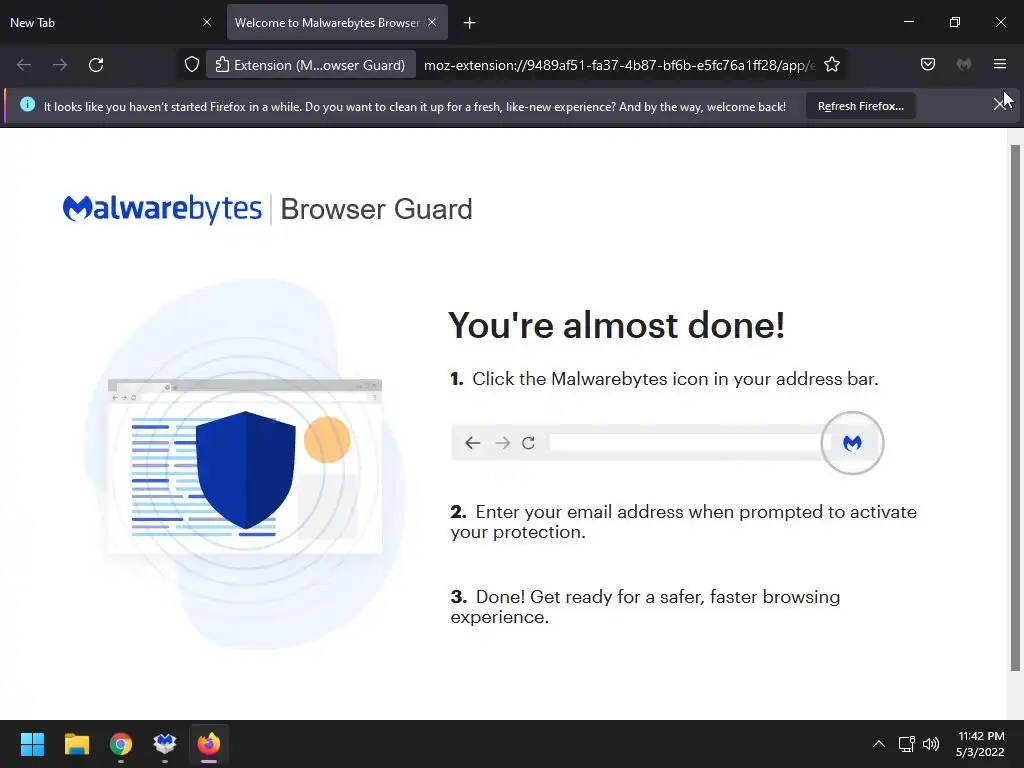The image size is (1024, 768).
Task: Restore down the Firefox window
Action: coord(954,22)
